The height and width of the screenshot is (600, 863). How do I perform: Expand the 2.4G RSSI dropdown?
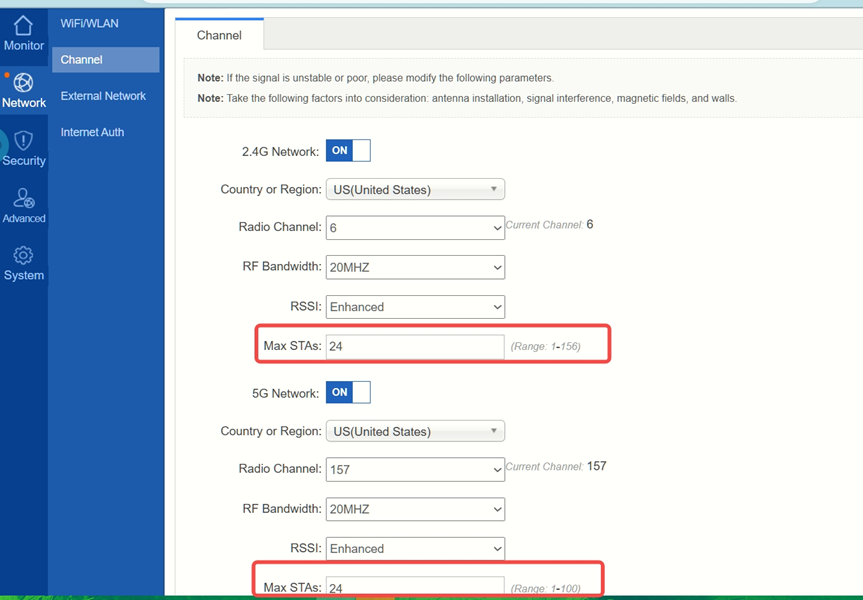pos(415,307)
